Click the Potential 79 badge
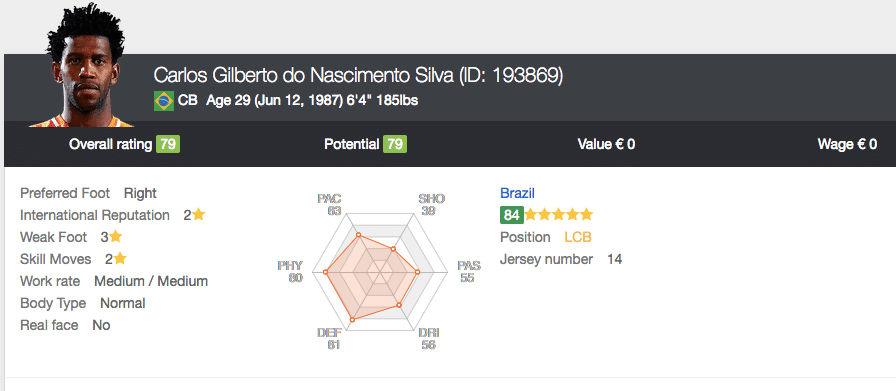Viewport: 896px width, 391px height. coord(395,144)
